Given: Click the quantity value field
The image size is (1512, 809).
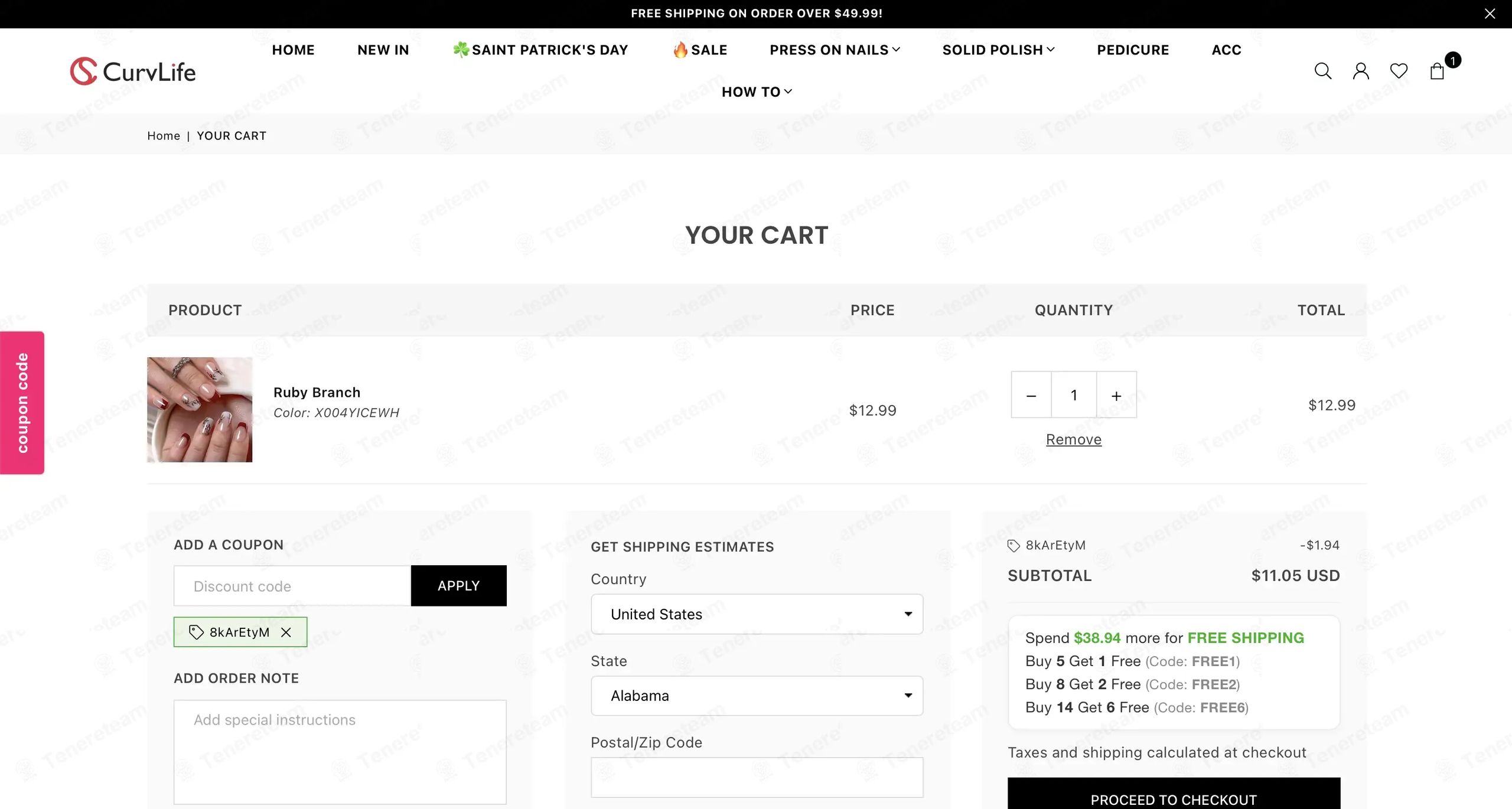Looking at the screenshot, I should 1074,395.
